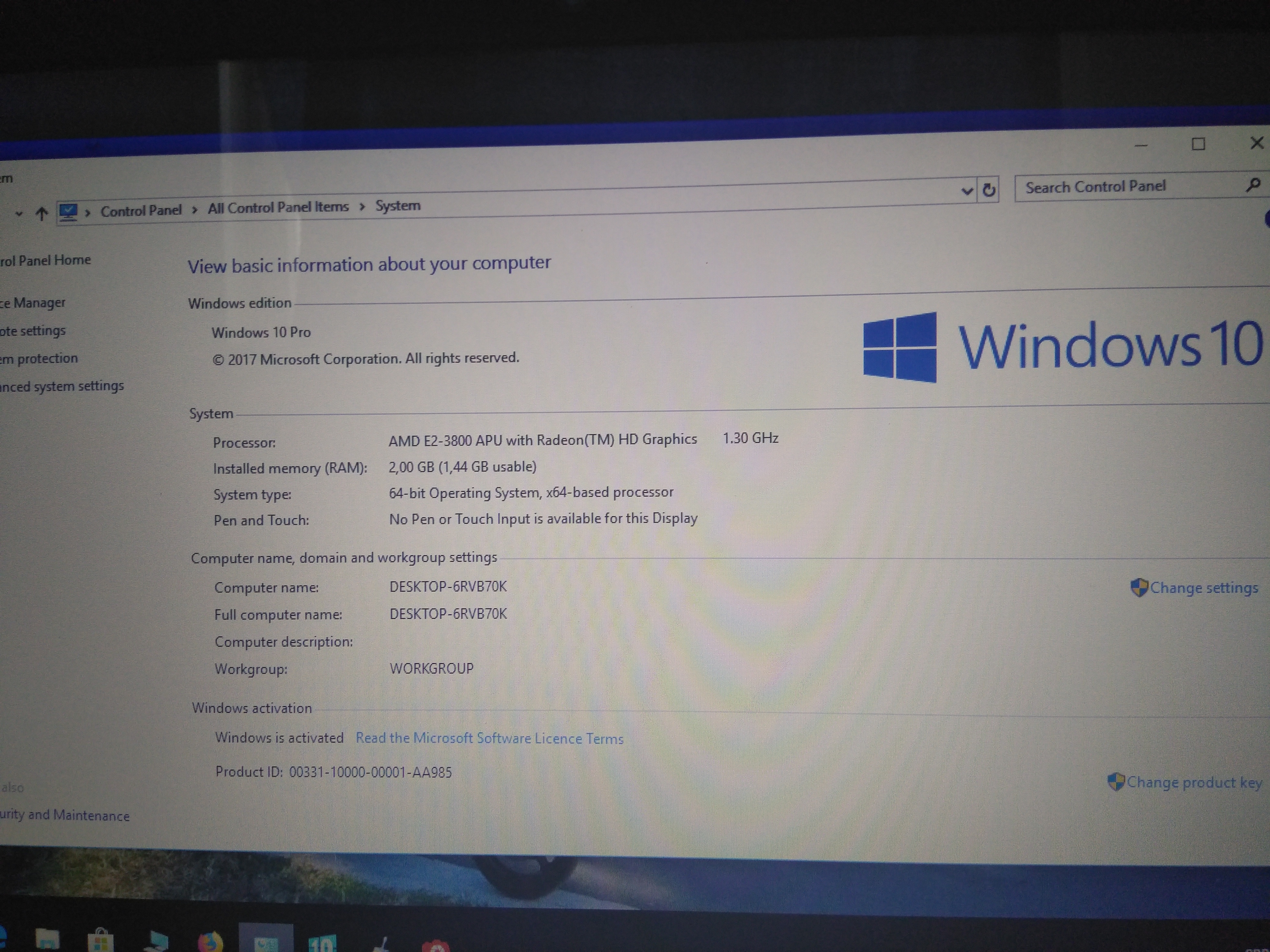Screen dimensions: 1270x952
Task: Open Advanced system settings link
Action: 62,386
